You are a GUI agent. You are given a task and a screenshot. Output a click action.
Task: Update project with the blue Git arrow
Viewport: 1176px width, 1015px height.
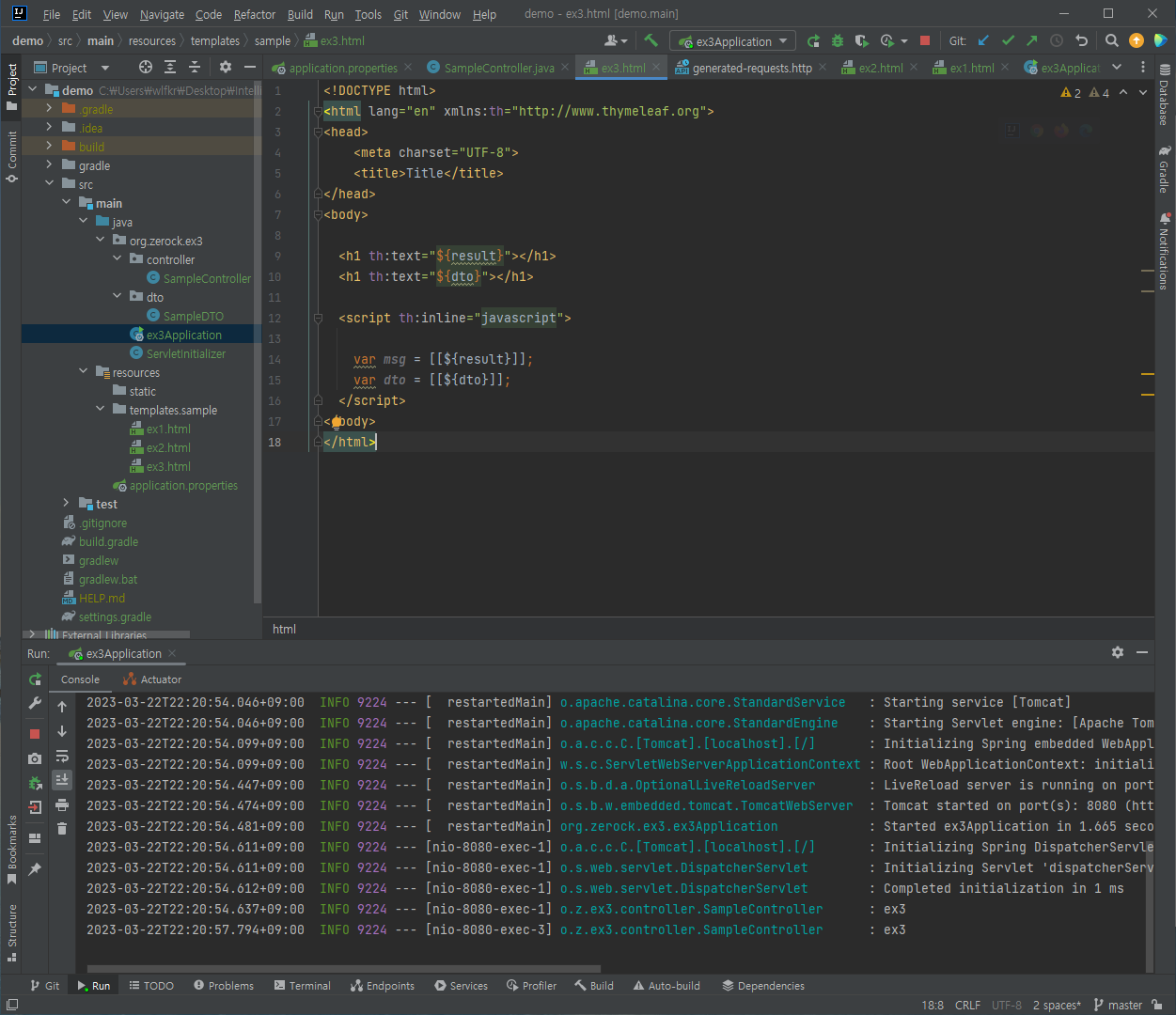(x=983, y=40)
